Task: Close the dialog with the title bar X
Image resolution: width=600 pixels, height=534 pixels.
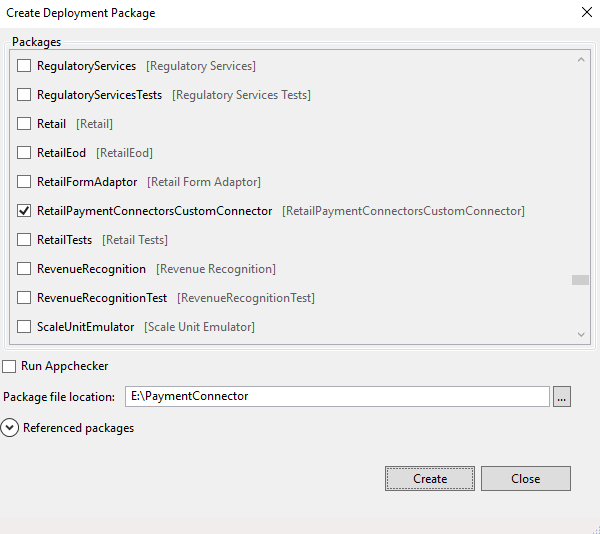Action: 585,13
